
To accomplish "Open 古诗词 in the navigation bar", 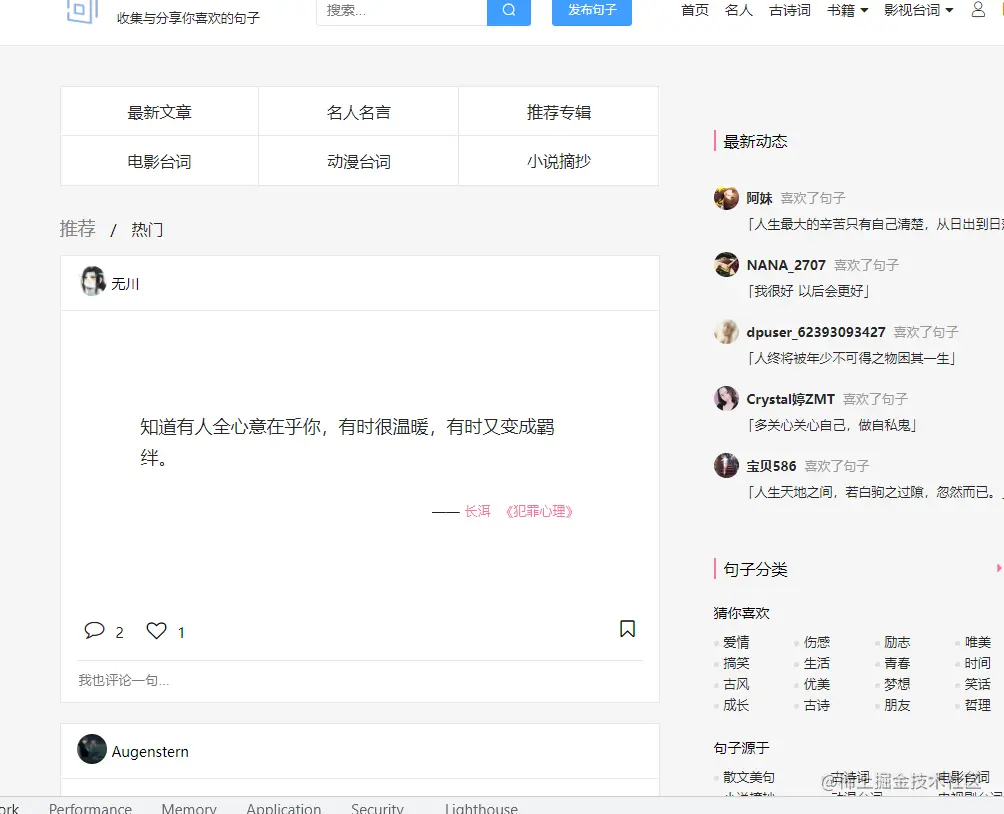I will click(789, 10).
